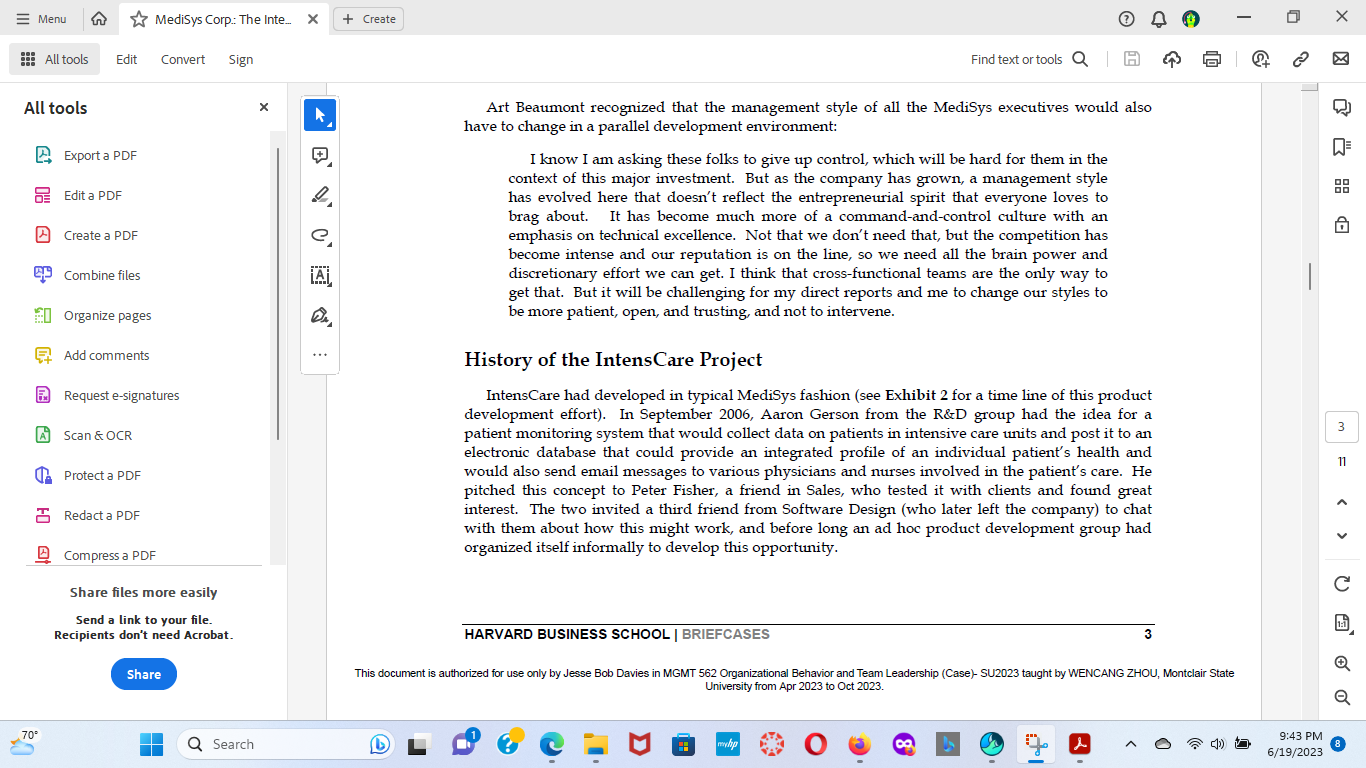Choose the add comment tool
1366x768 pixels.
320,155
